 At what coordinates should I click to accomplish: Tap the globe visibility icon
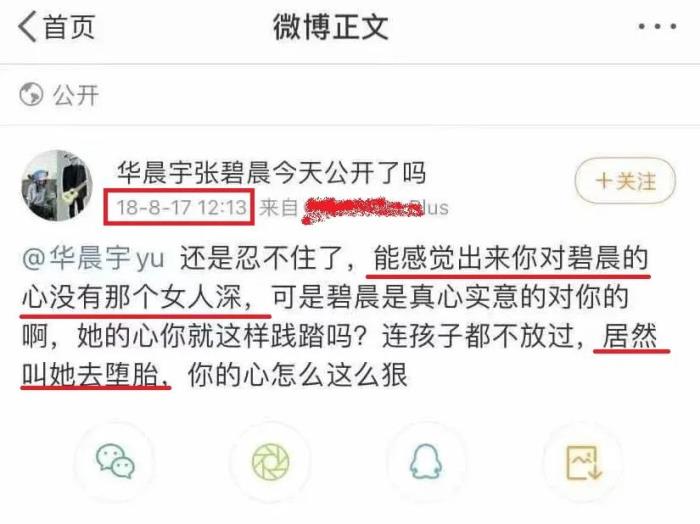[31, 95]
